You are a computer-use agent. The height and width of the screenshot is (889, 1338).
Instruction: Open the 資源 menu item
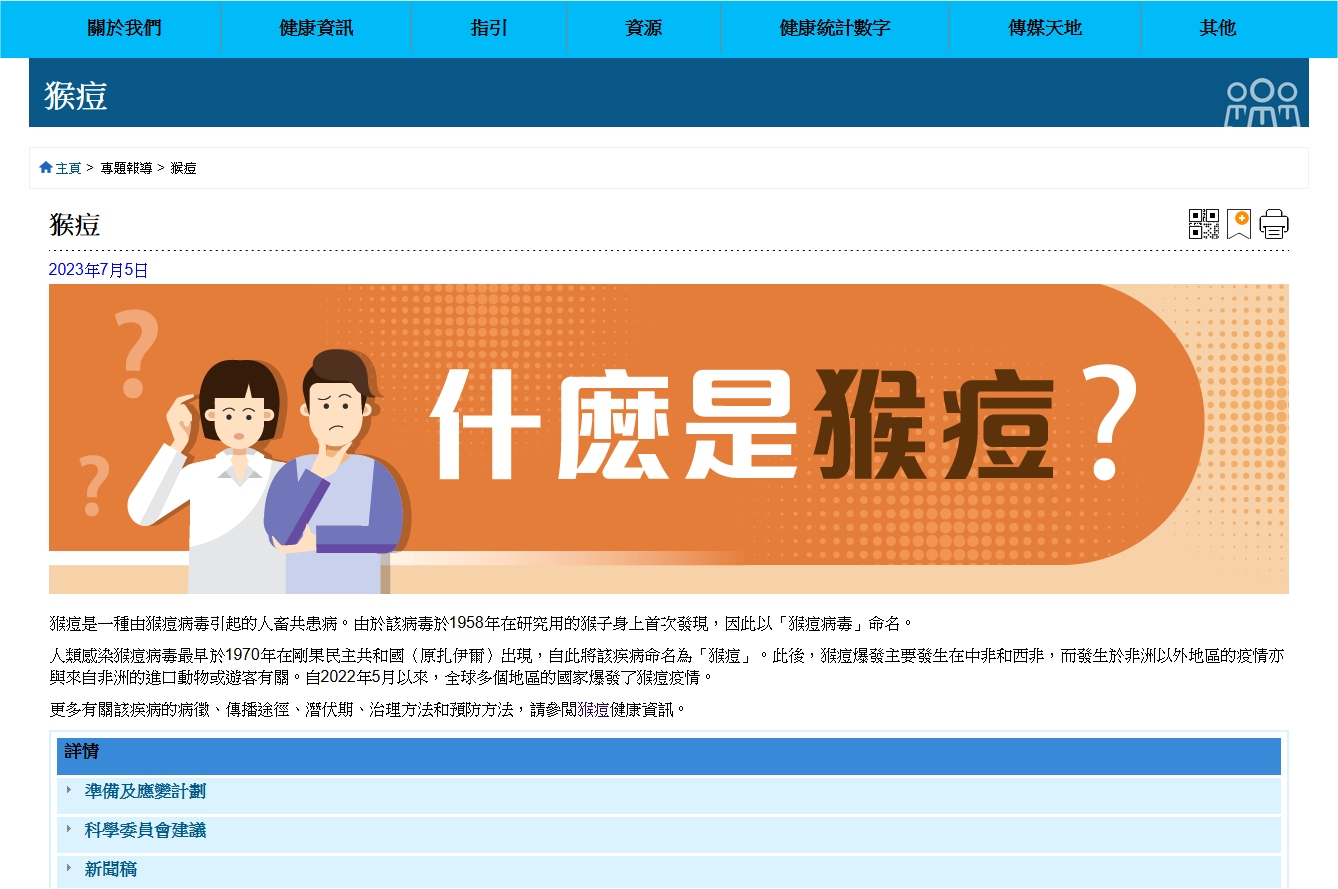643,28
